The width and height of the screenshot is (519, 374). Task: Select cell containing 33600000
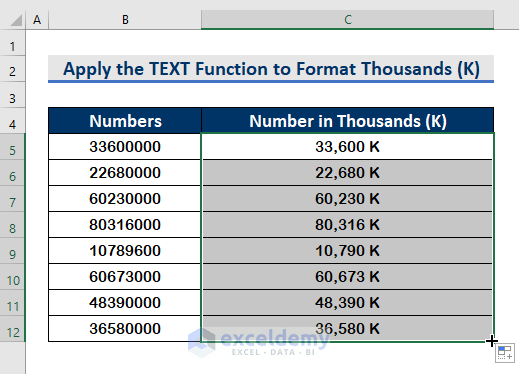tap(125, 147)
